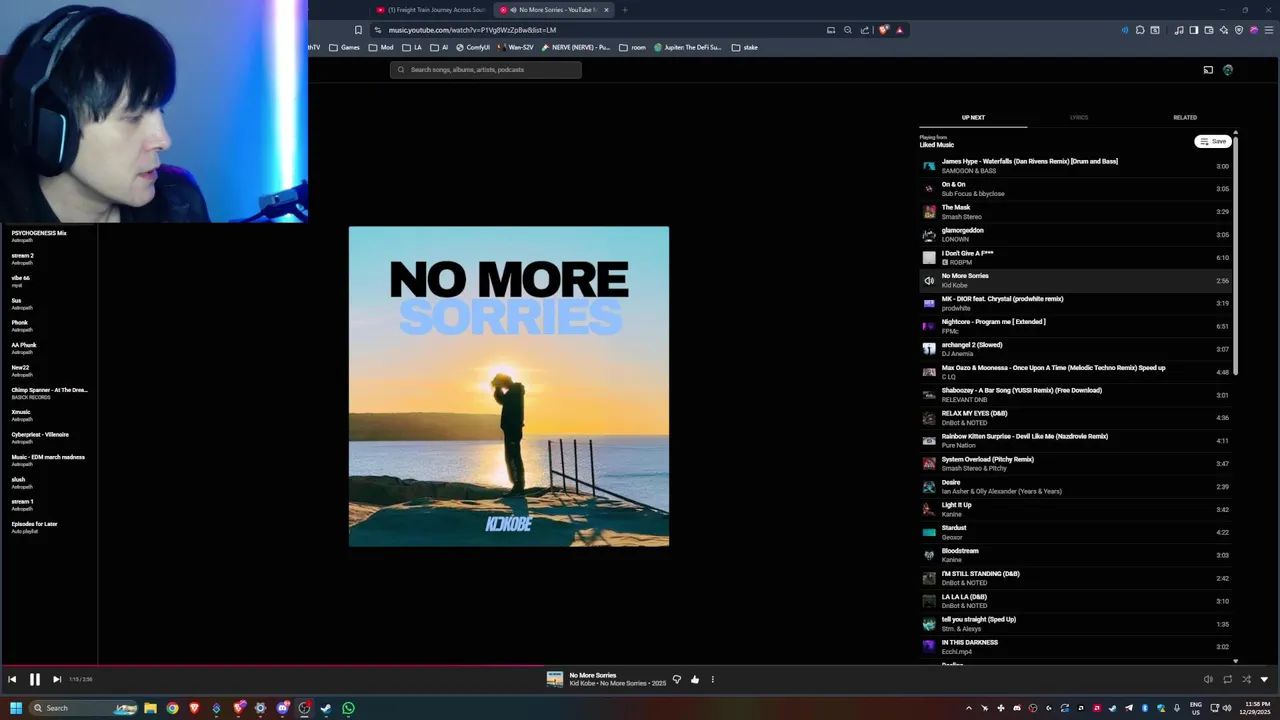
Task: Play On & On by Sub Focus
Action: pyautogui.click(x=1075, y=188)
